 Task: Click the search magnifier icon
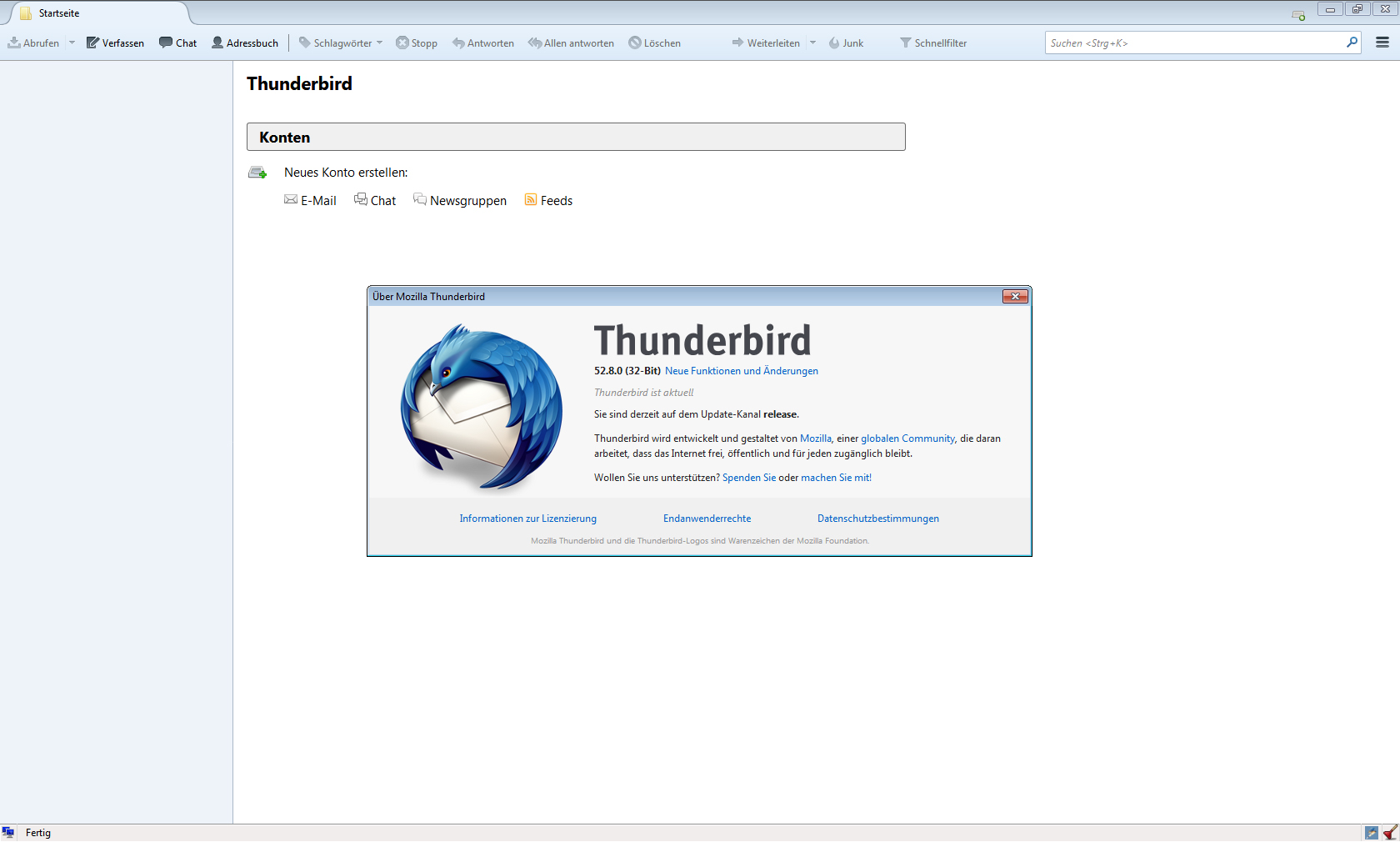pyautogui.click(x=1352, y=43)
